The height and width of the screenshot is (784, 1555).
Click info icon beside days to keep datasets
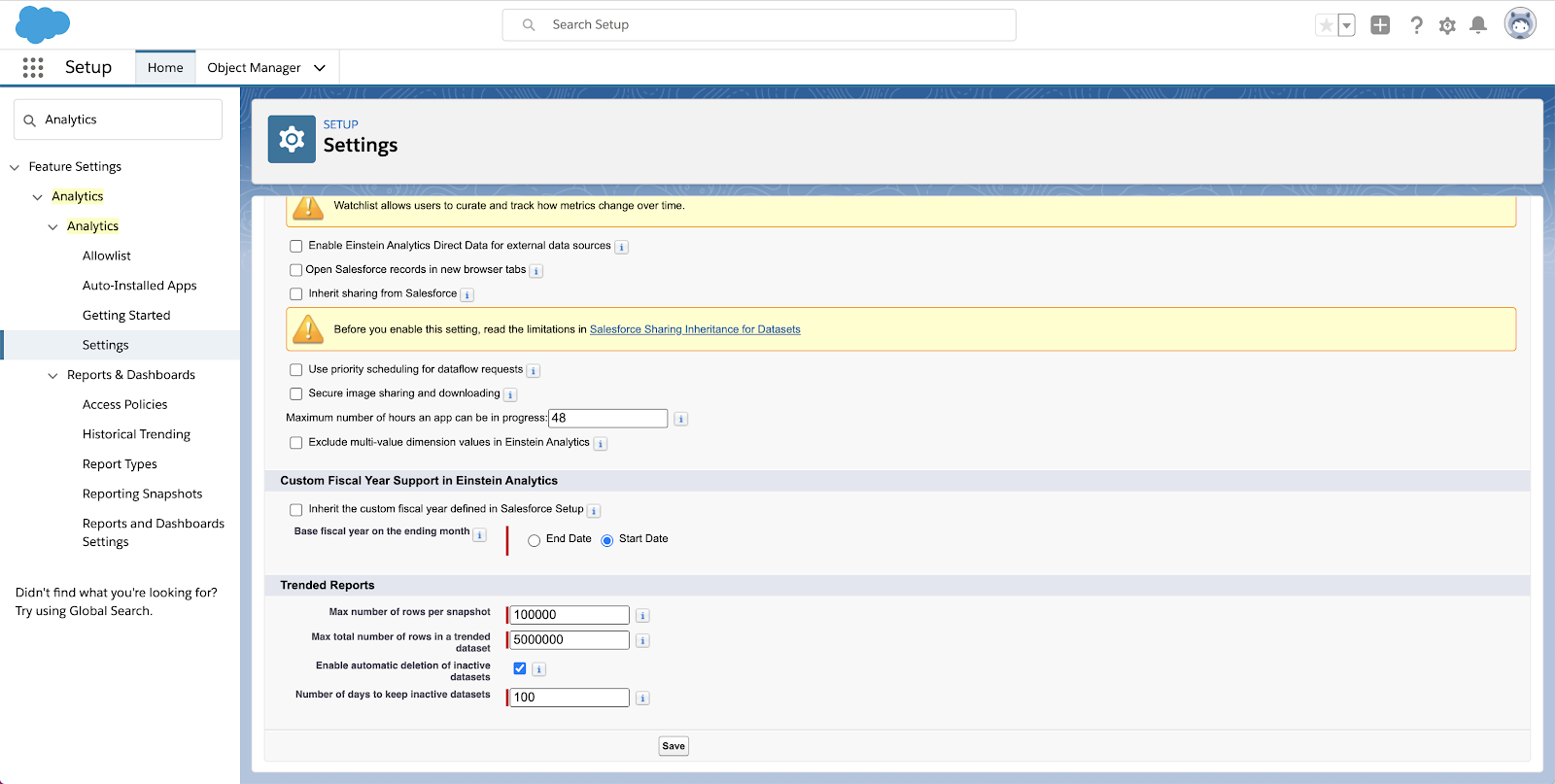642,698
